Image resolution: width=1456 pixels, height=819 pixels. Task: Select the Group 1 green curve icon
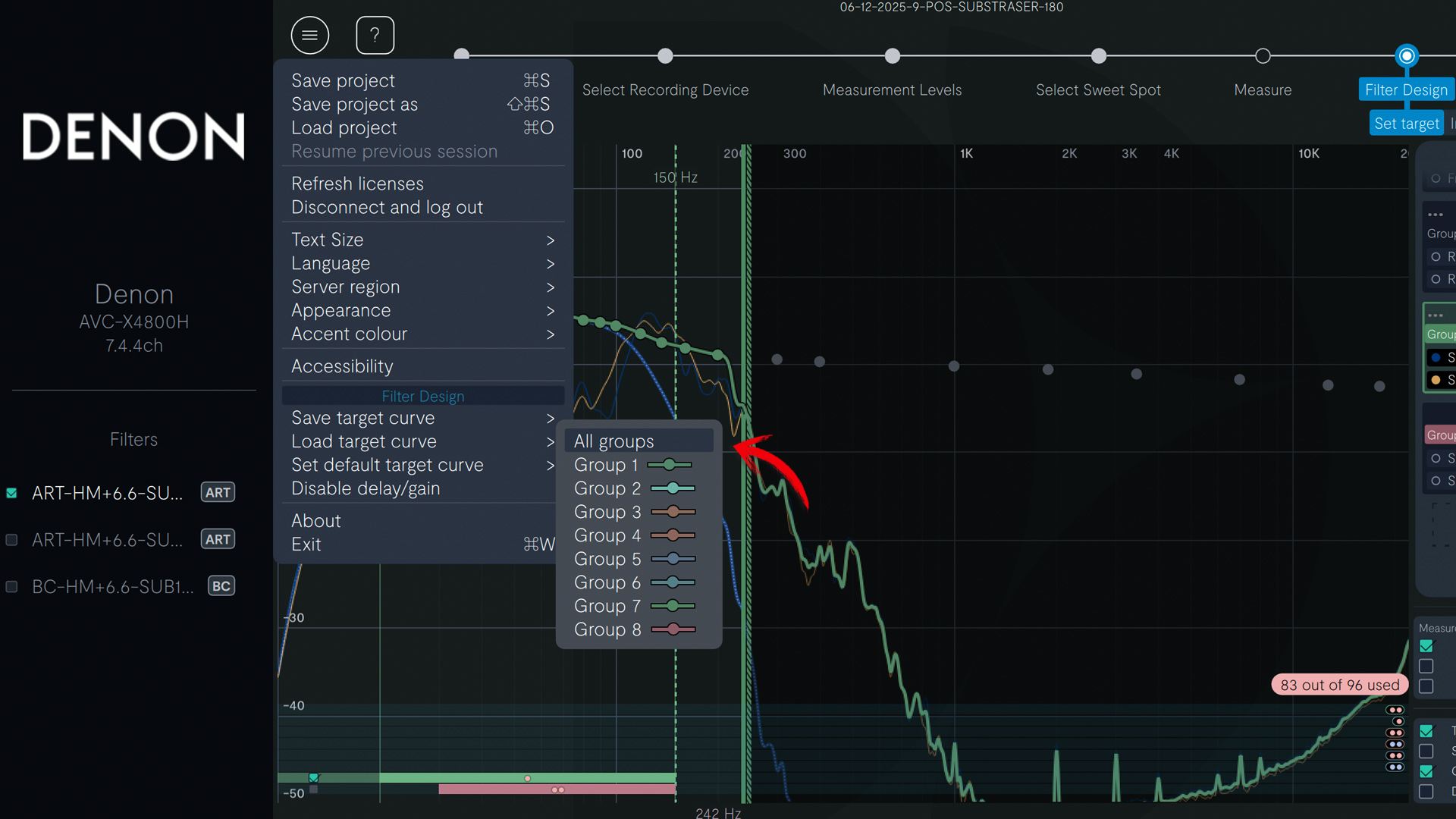(670, 465)
